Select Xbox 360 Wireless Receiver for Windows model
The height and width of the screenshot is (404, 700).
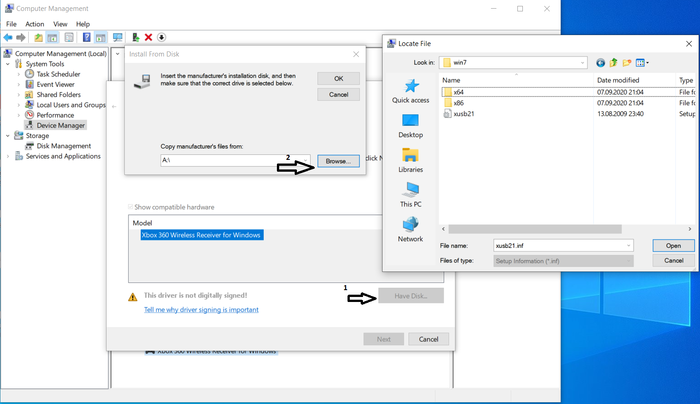click(201, 235)
